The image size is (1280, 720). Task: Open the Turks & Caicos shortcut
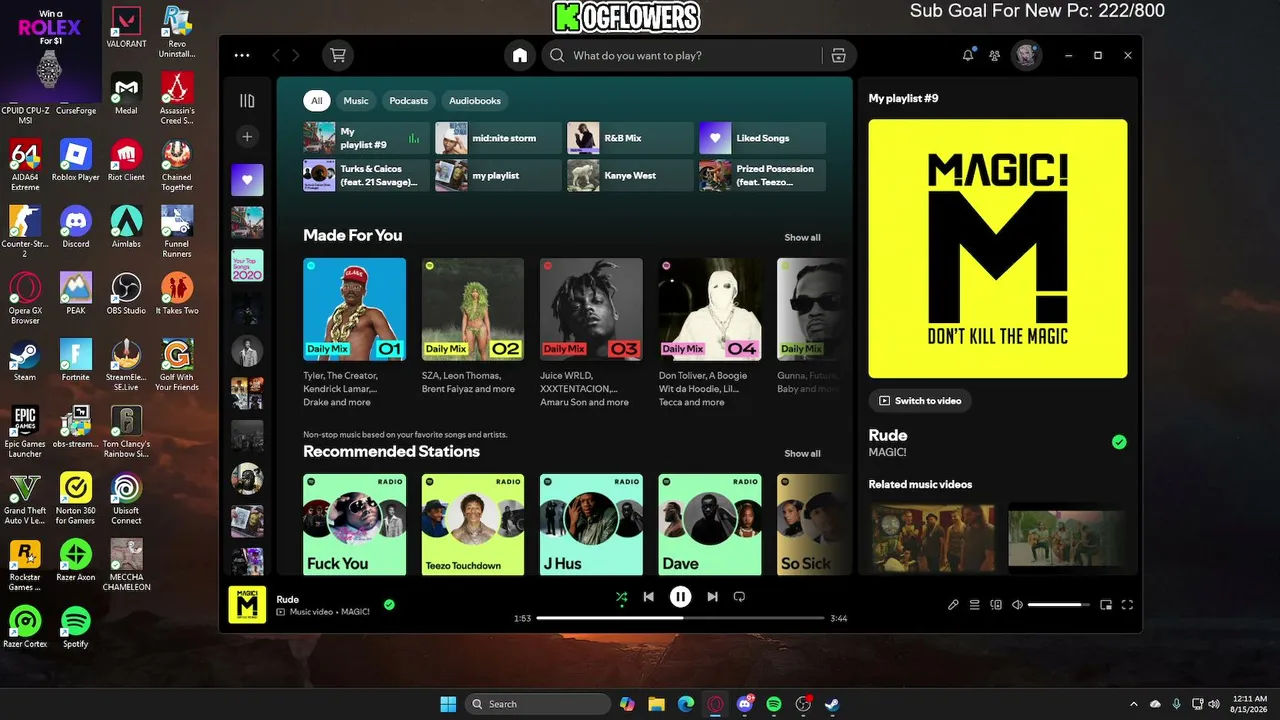(366, 175)
